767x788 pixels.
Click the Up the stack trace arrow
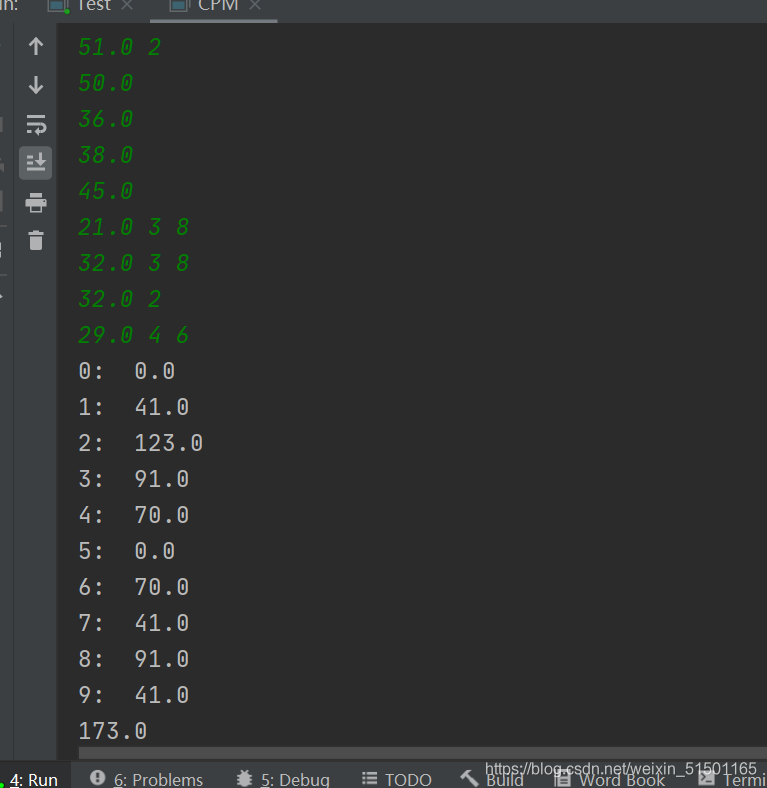coord(36,46)
